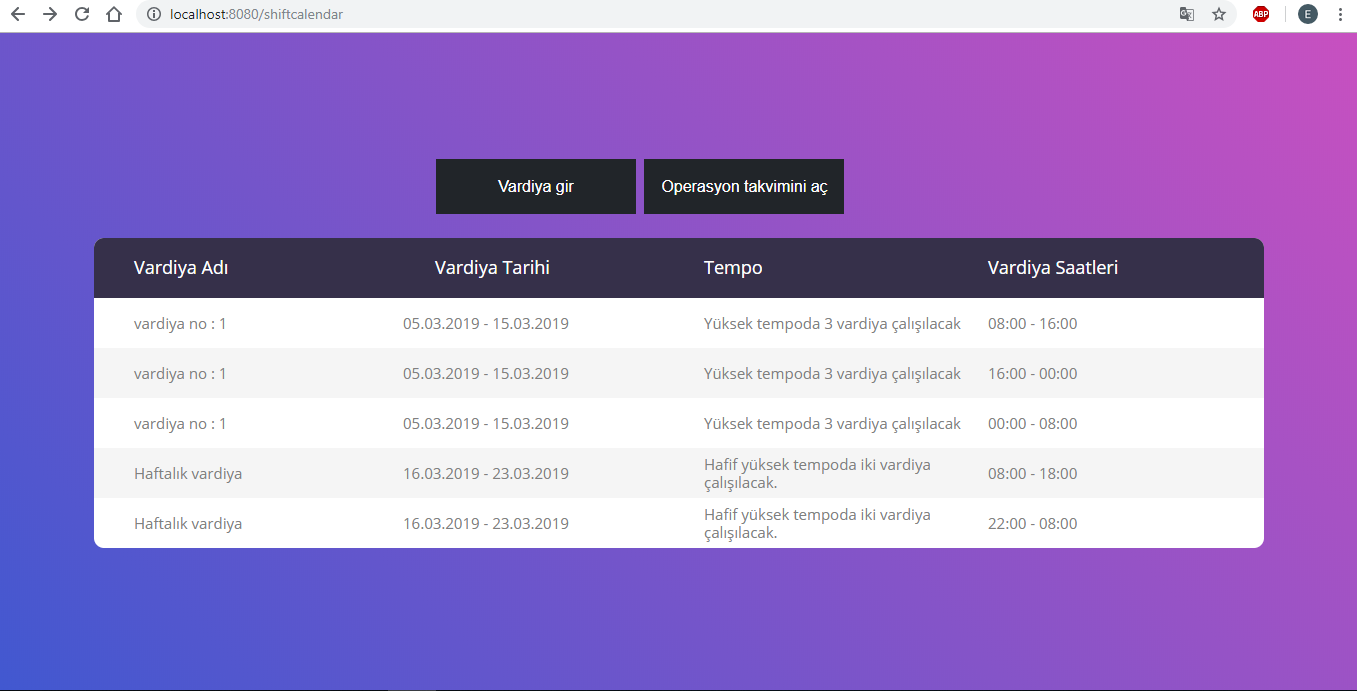Select vardiya no : 1 in 00:00 - 08:00 row
This screenshot has height=691, width=1357.
(180, 424)
